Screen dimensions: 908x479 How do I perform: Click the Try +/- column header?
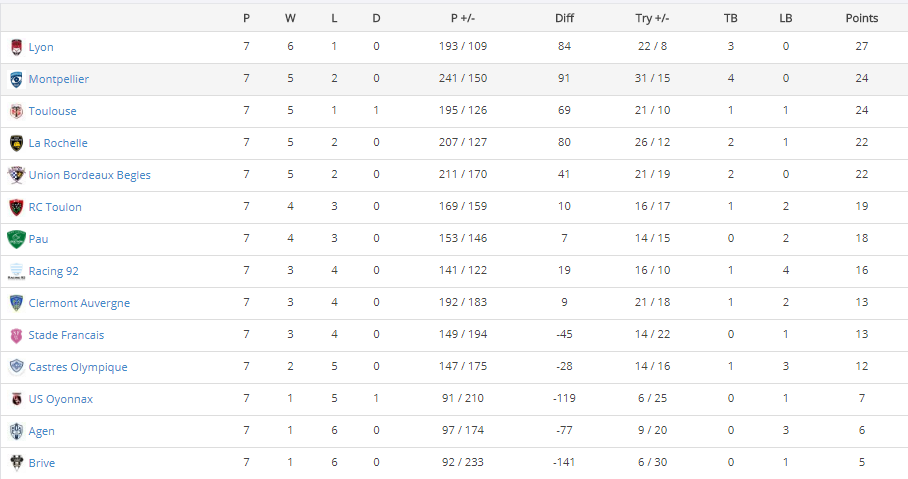(x=652, y=18)
